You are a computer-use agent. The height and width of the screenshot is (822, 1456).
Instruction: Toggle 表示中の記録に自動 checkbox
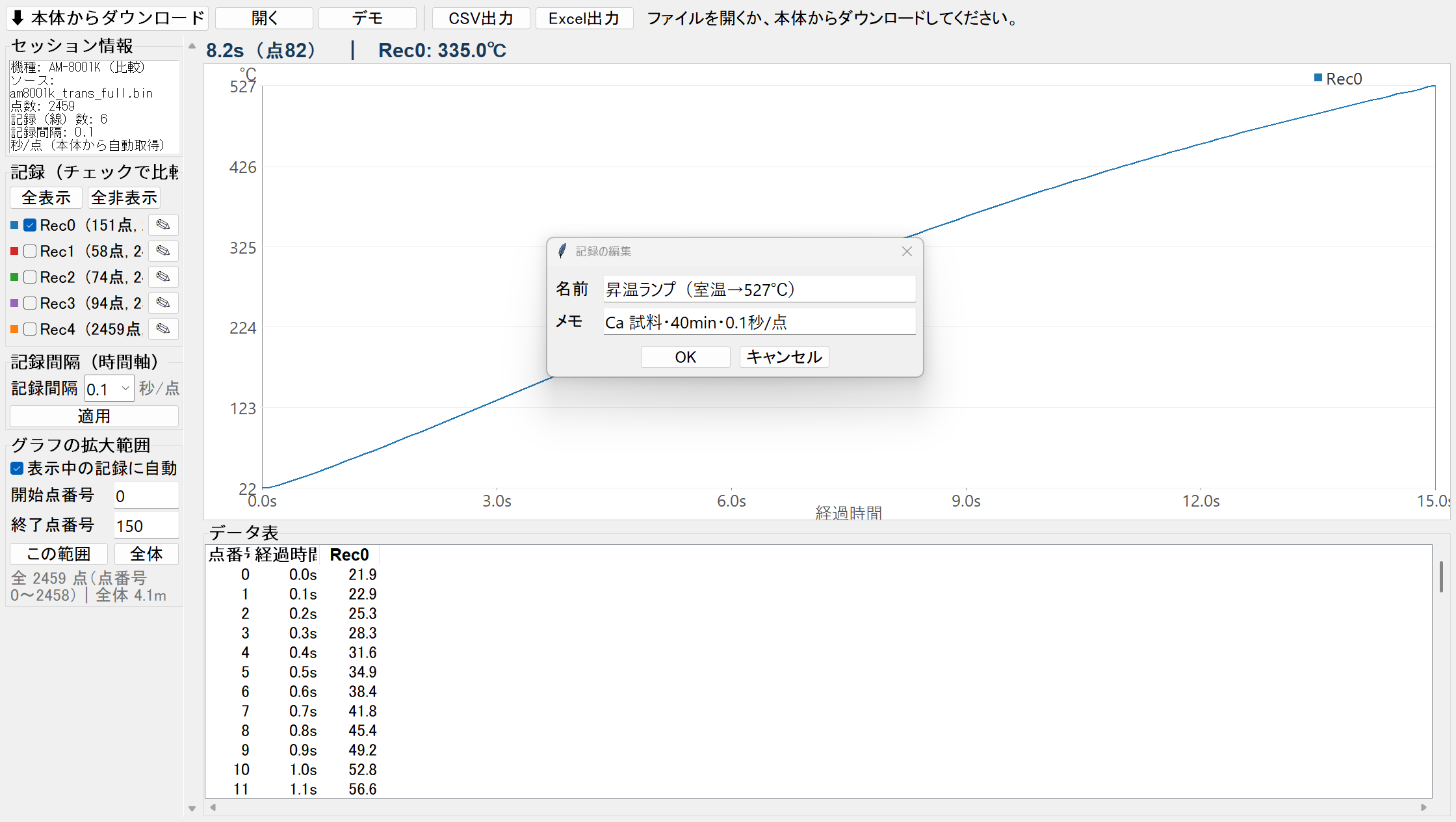17,468
